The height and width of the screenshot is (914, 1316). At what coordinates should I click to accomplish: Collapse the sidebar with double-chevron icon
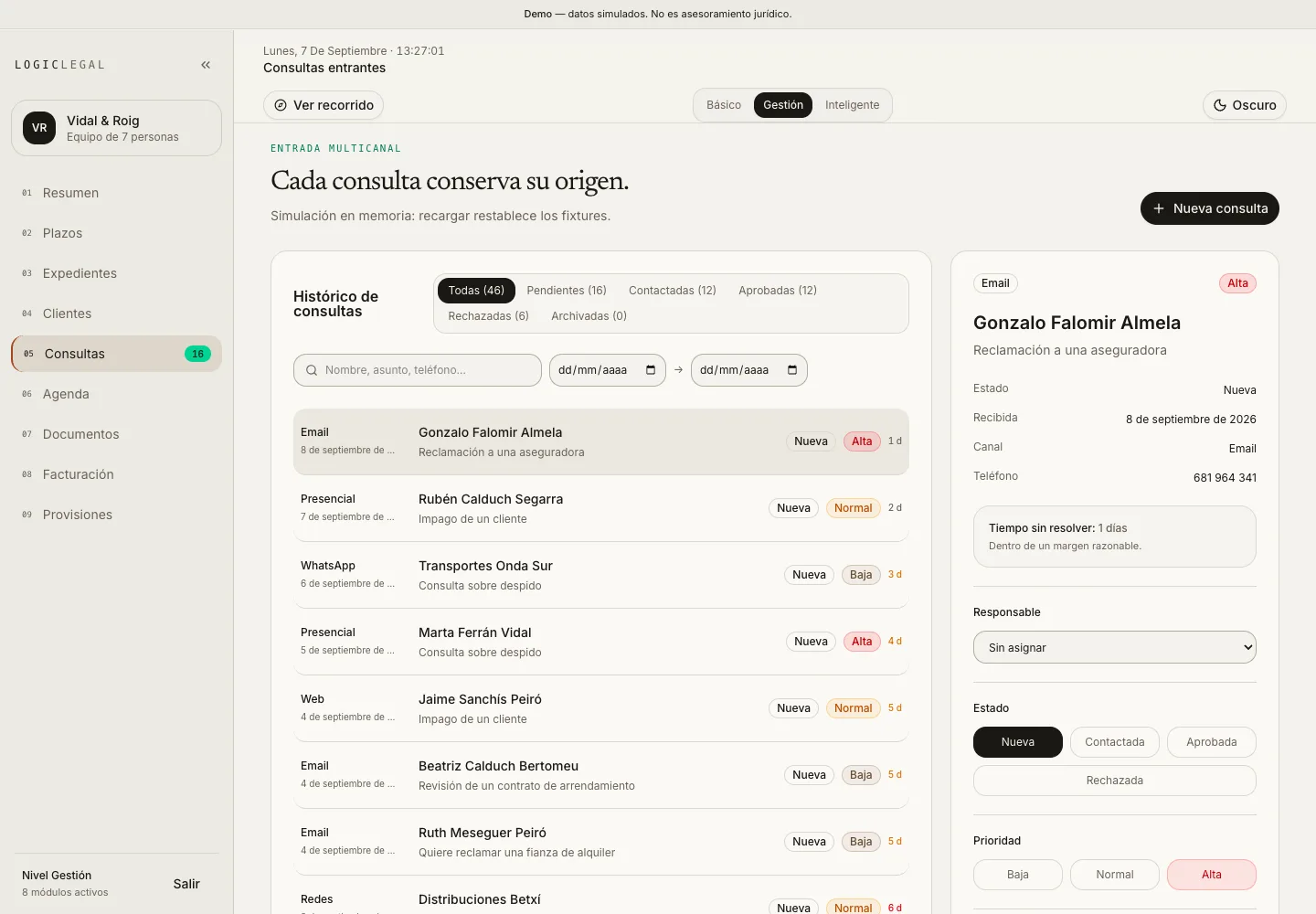(206, 65)
